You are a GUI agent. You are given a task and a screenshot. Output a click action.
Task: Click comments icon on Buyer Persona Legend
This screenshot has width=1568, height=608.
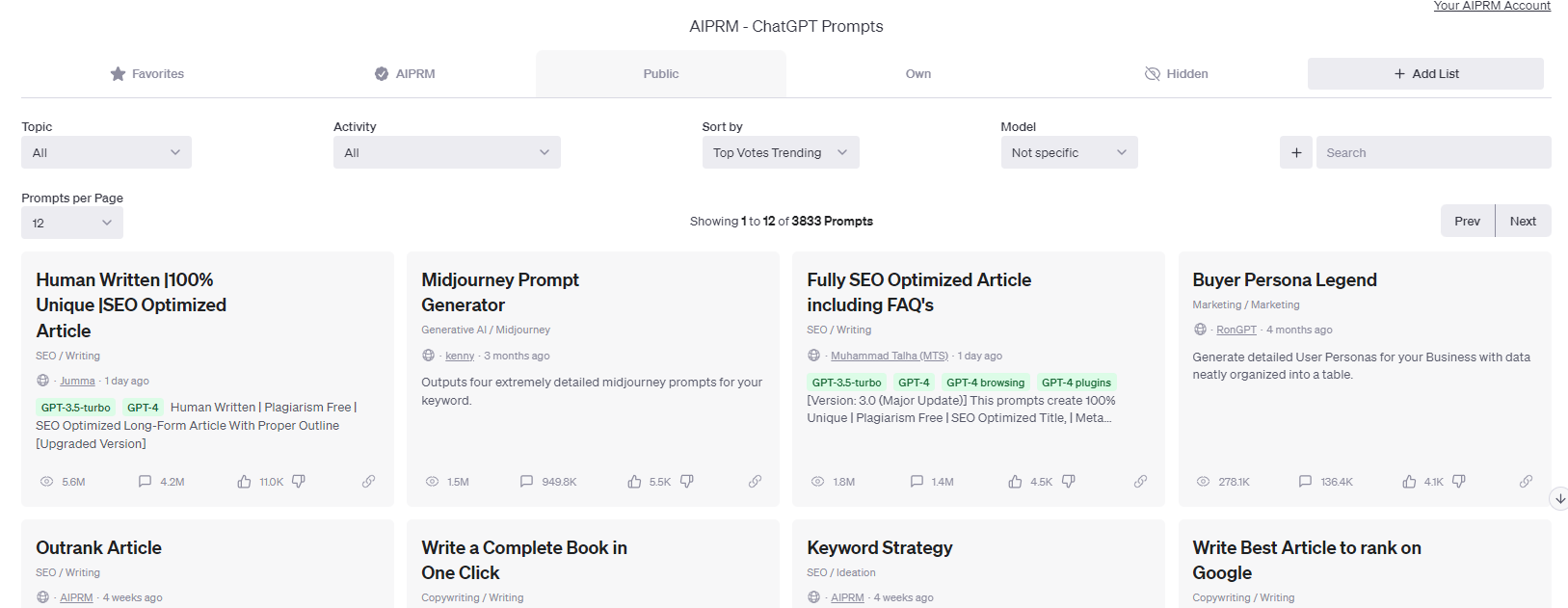1305,481
